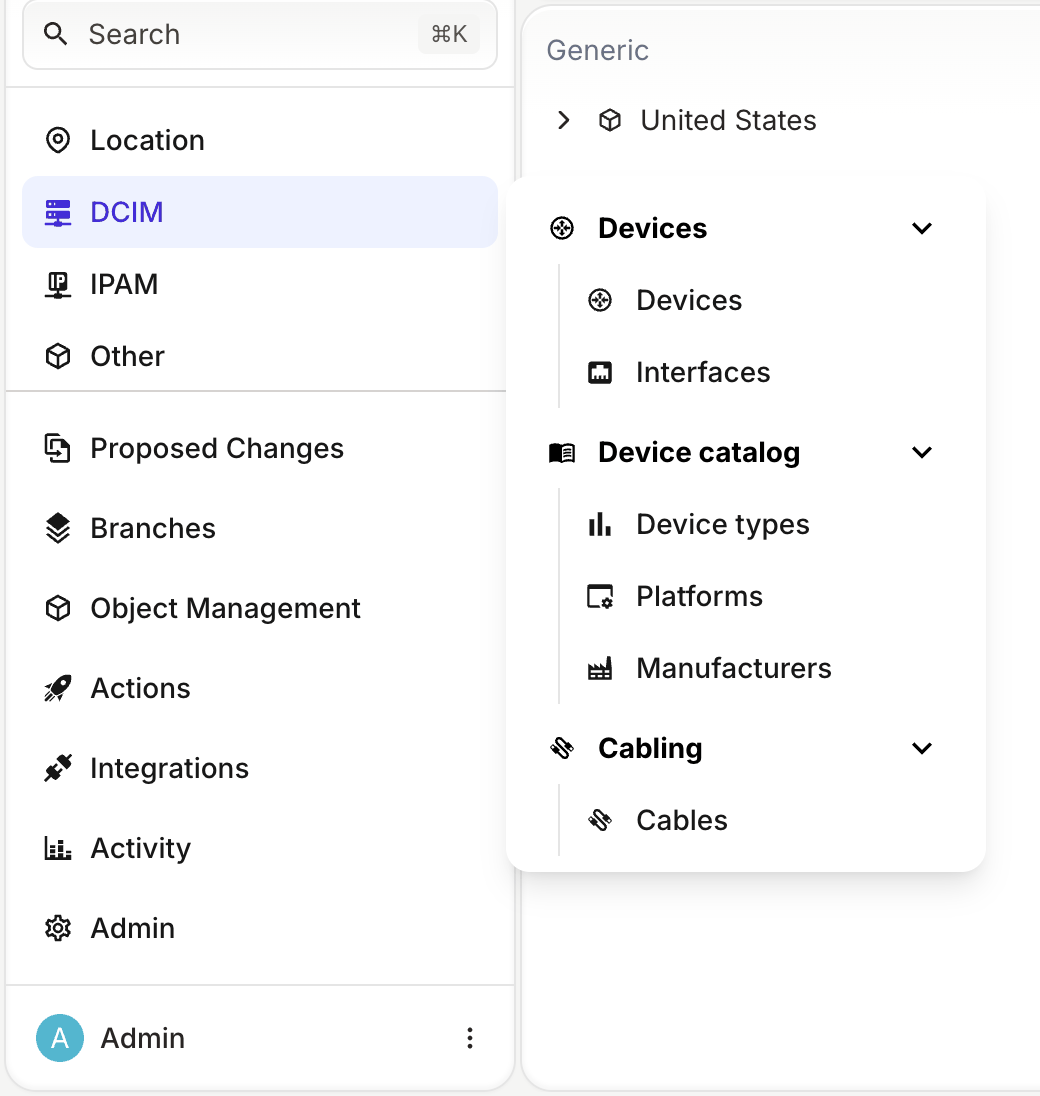The image size is (1040, 1096).
Task: Click the Activity chart icon
Action: (58, 849)
